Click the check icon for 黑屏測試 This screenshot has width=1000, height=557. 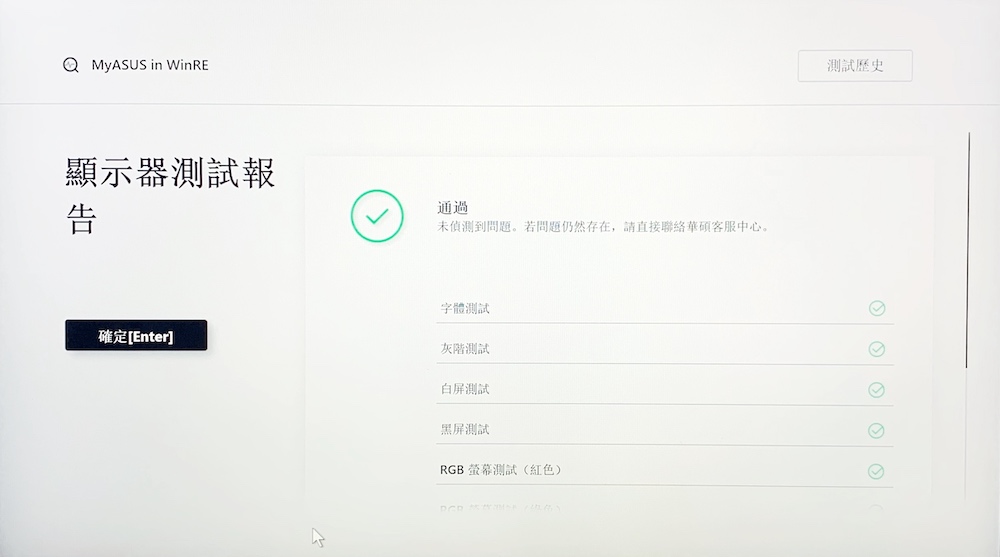point(877,431)
